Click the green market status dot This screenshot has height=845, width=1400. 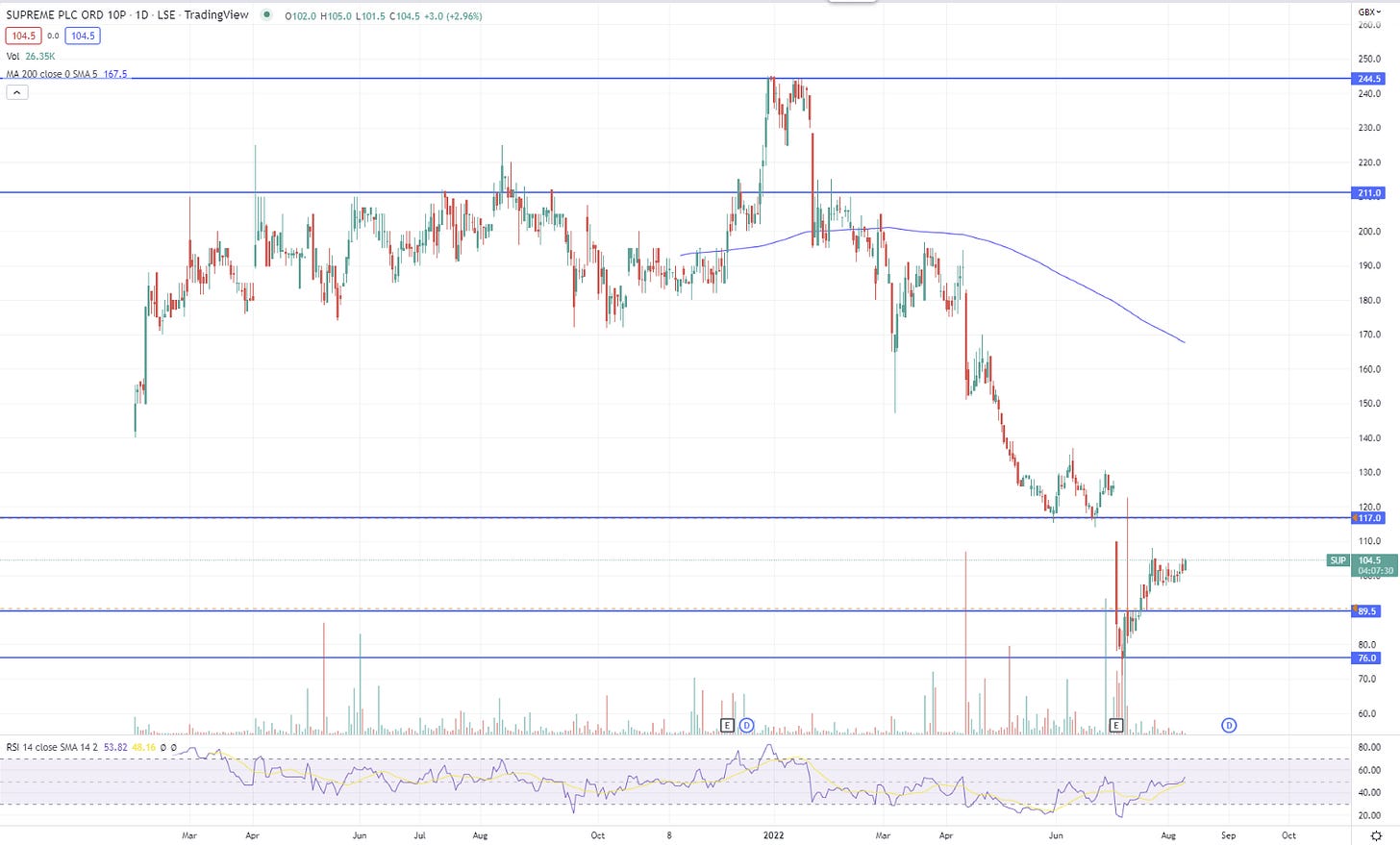(x=266, y=15)
